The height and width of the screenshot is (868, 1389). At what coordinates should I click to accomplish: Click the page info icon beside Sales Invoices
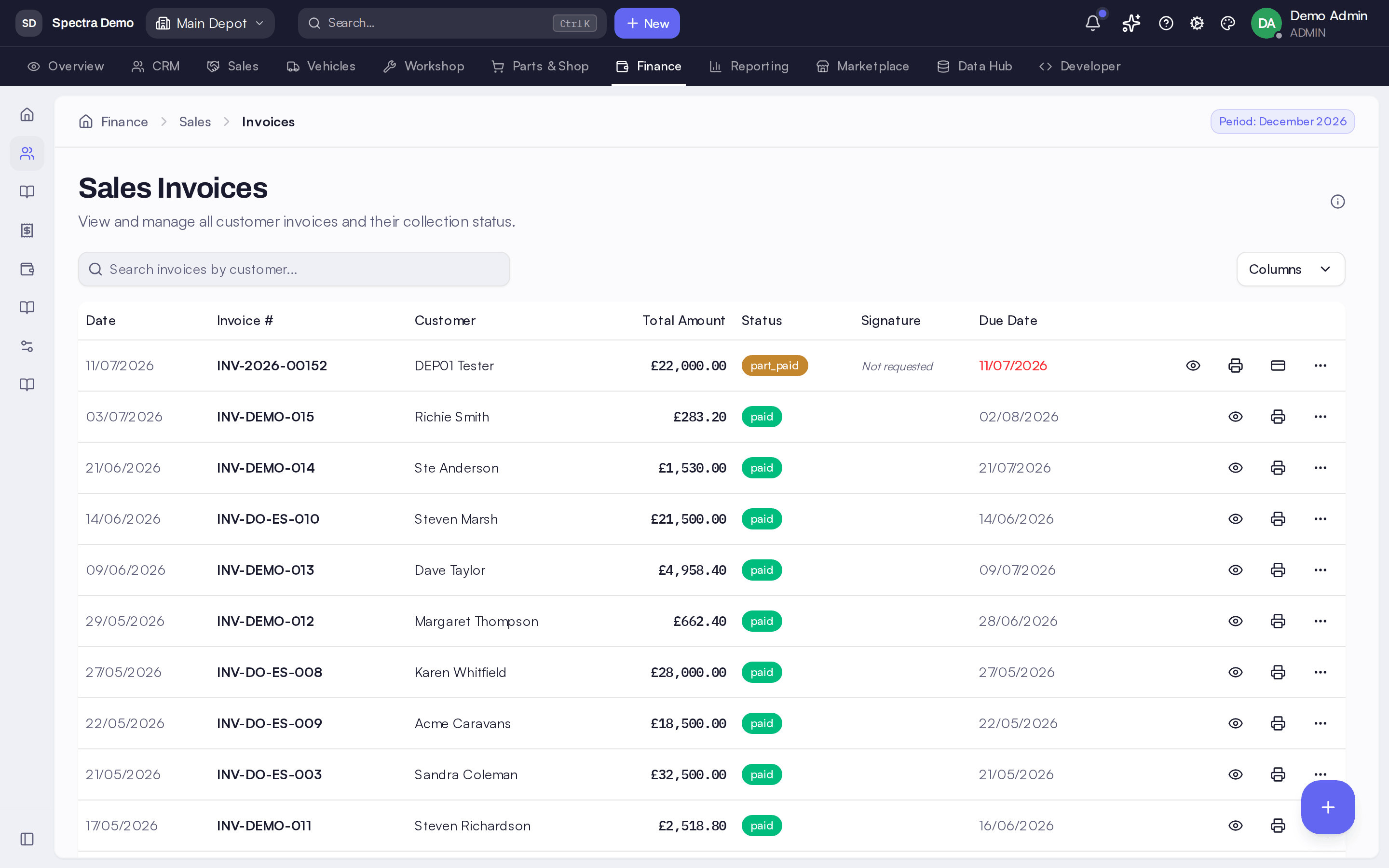(1337, 202)
